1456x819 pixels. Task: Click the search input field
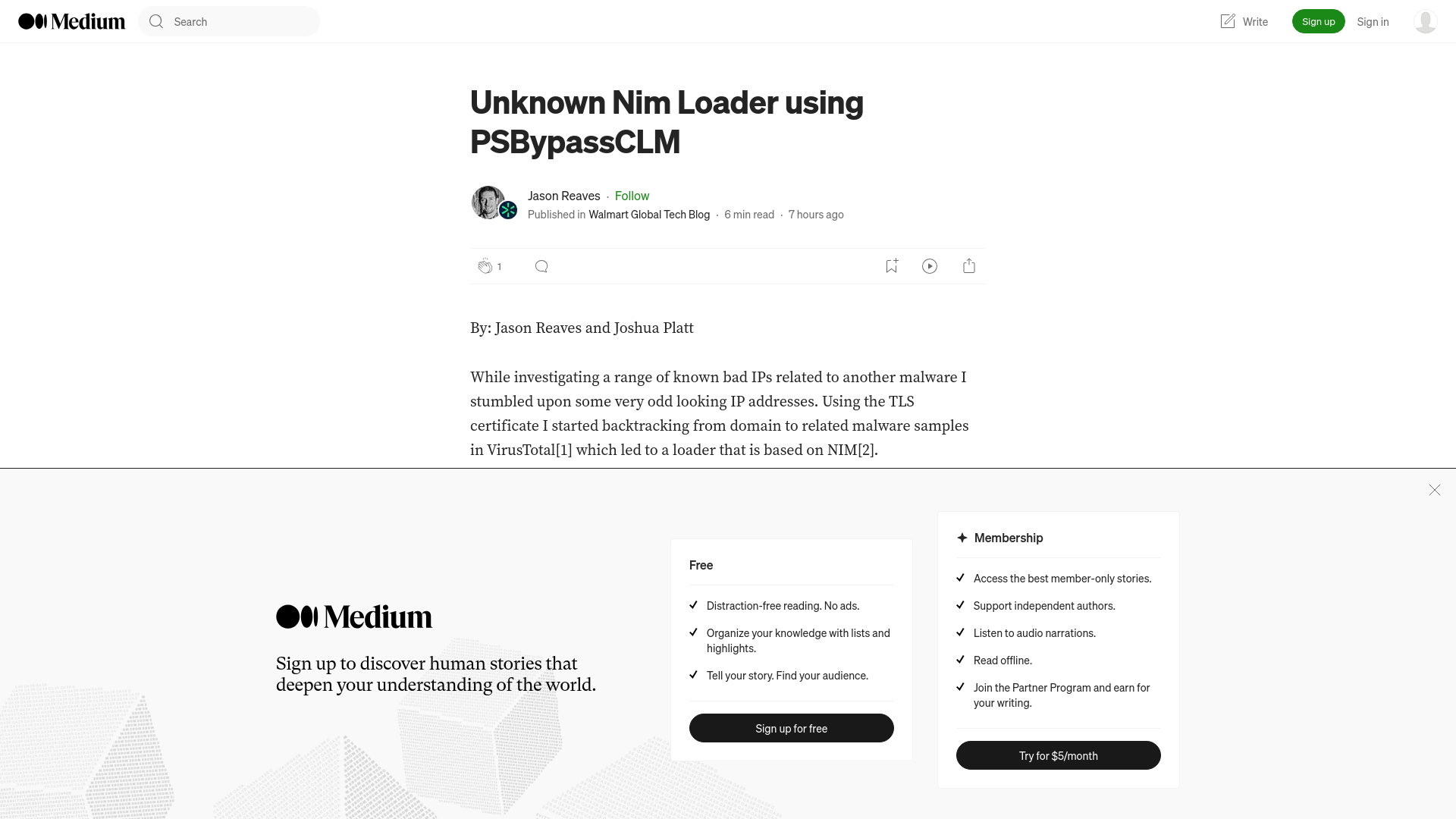[x=229, y=21]
